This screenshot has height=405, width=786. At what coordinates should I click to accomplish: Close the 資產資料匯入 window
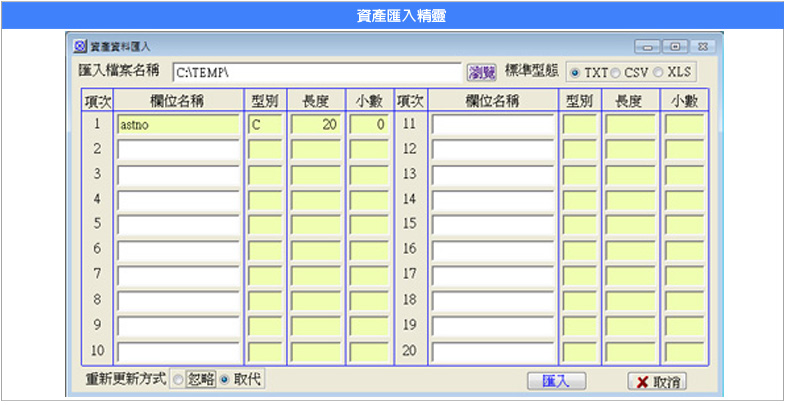point(703,47)
